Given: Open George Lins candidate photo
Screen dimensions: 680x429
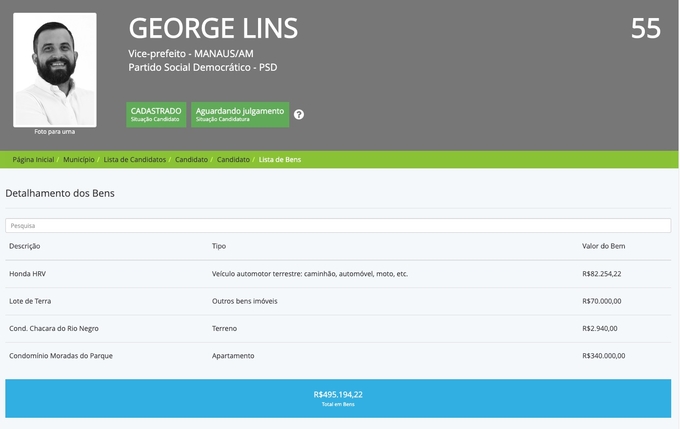Looking at the screenshot, I should (55, 70).
